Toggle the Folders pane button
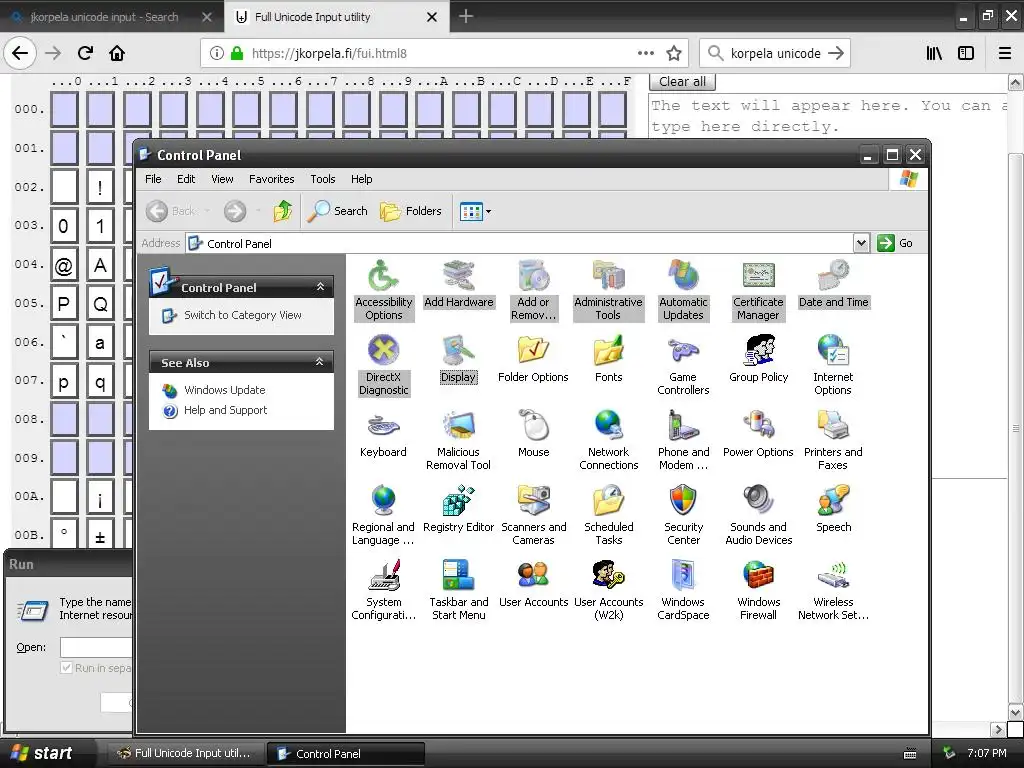1024x768 pixels. coord(411,211)
